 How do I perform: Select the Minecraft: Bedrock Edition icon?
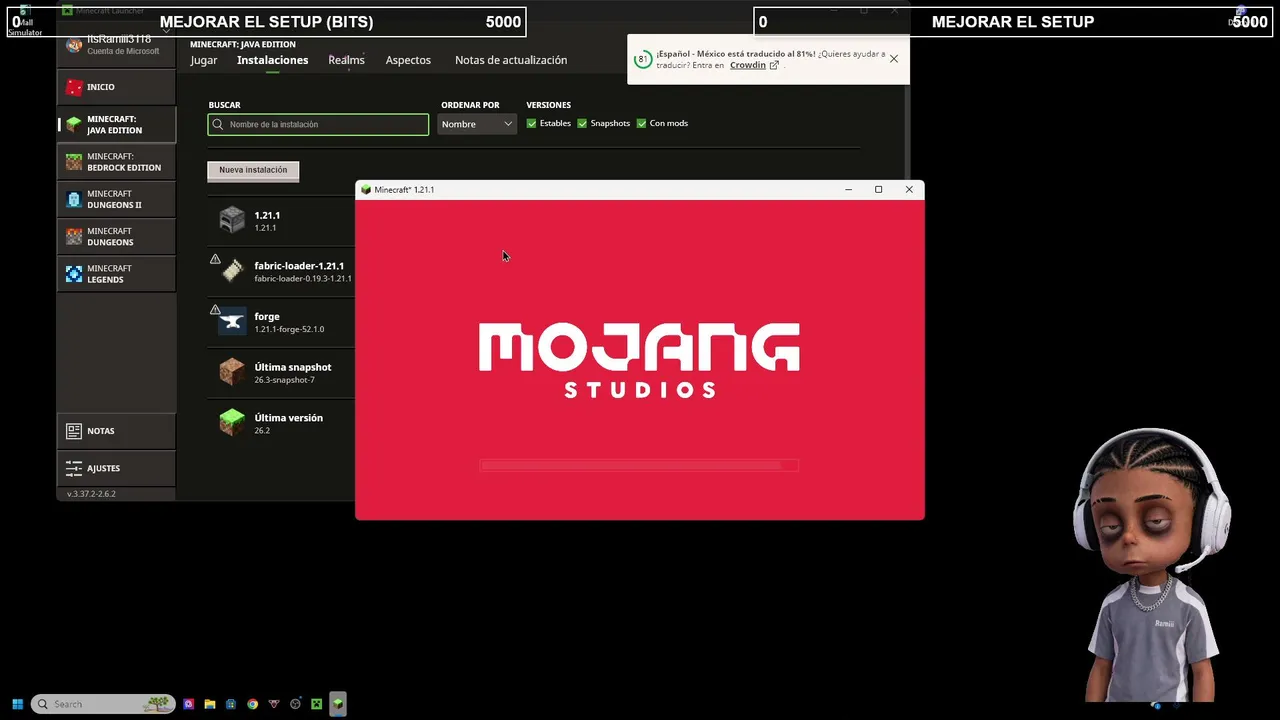74,162
